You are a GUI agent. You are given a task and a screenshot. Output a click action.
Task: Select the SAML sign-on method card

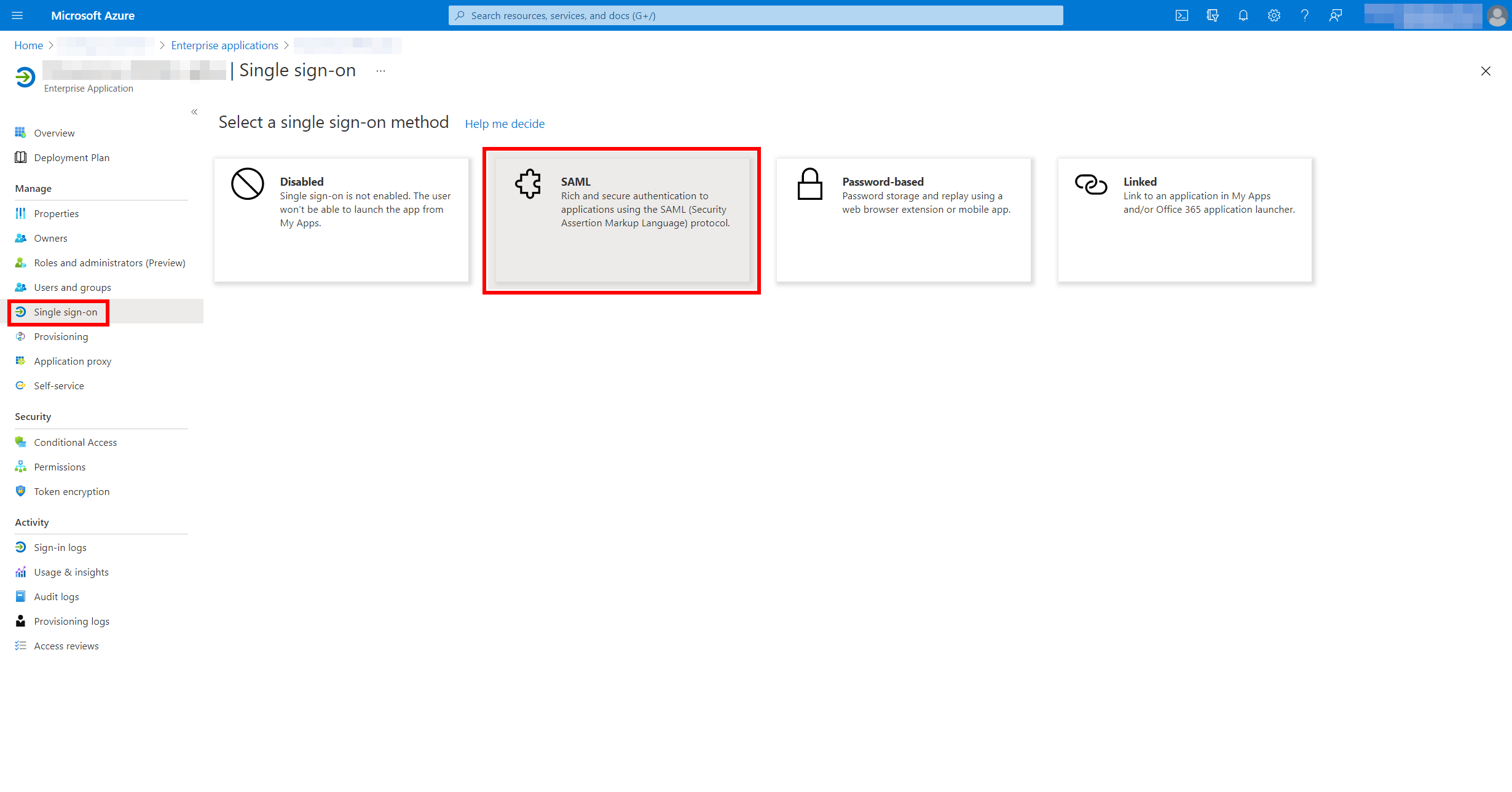coord(622,220)
